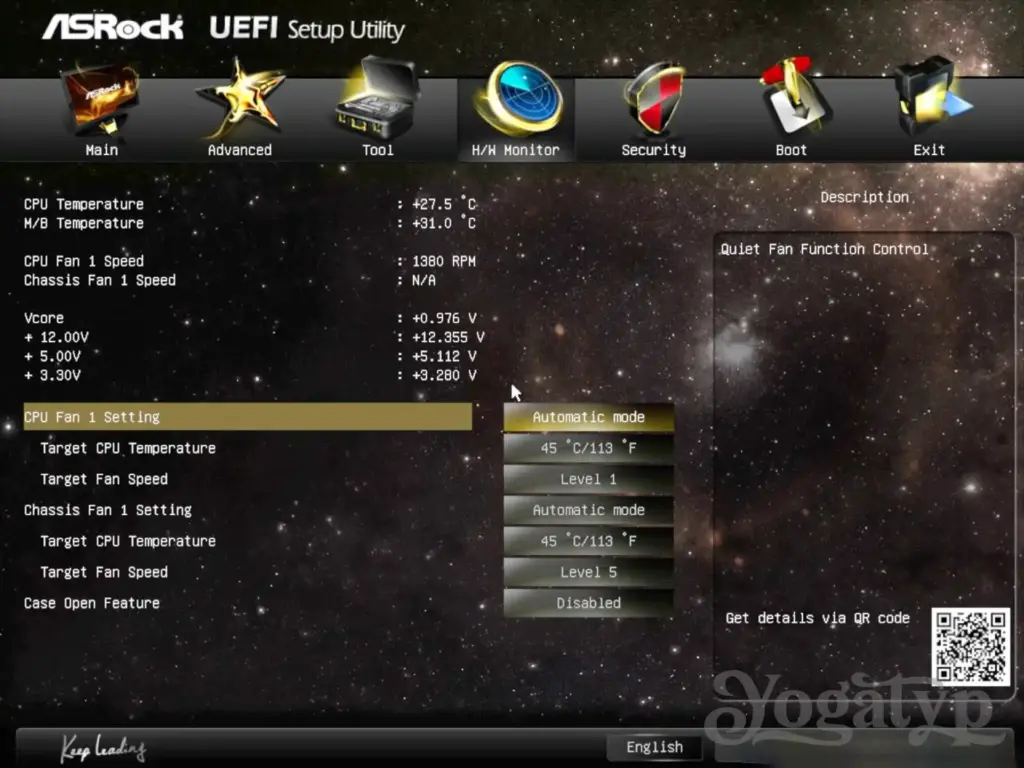The image size is (1024, 768).
Task: Change CPU Fan 1 Target CPU Temperature value
Action: 588,448
